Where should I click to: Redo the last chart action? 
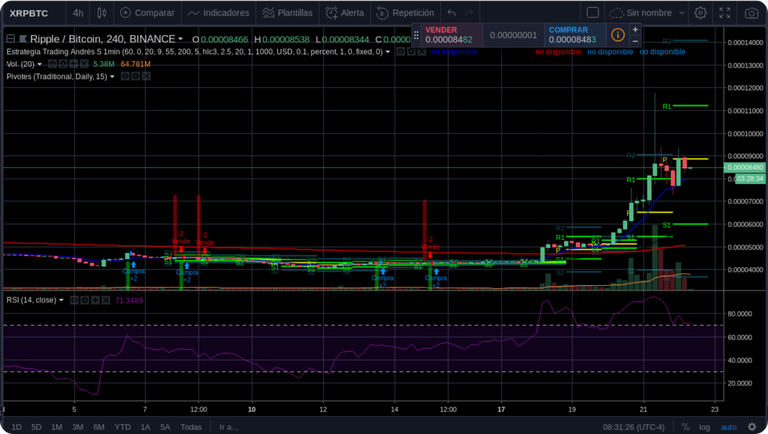coord(469,13)
